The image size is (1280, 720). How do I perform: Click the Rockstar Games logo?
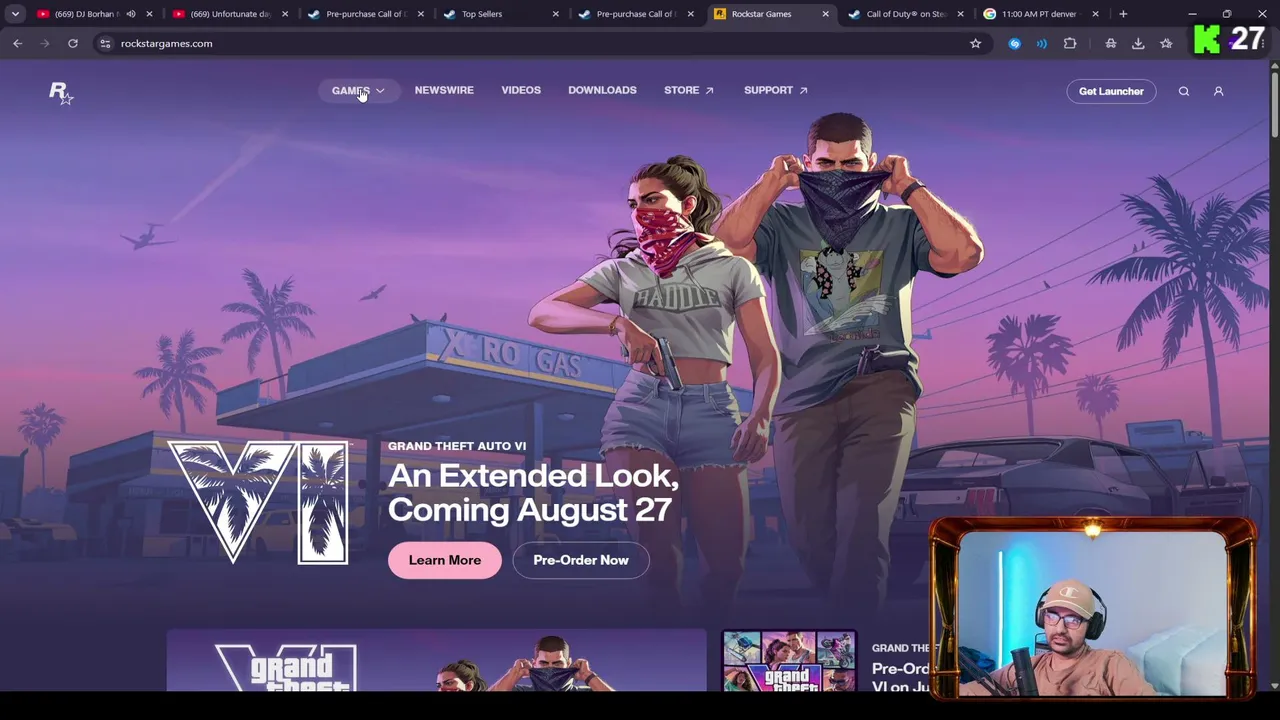(61, 93)
